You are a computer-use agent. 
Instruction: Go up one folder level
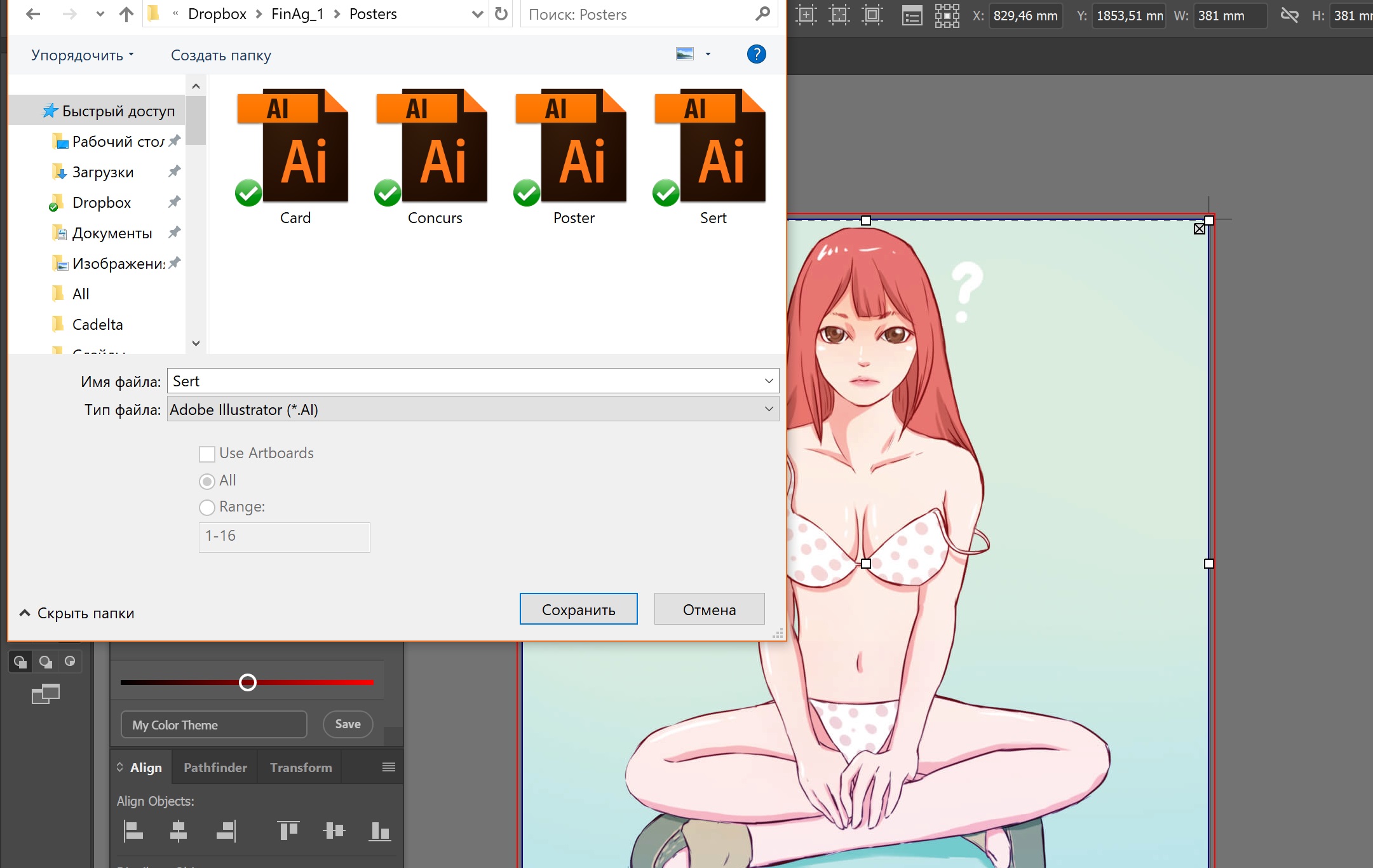pyautogui.click(x=126, y=14)
